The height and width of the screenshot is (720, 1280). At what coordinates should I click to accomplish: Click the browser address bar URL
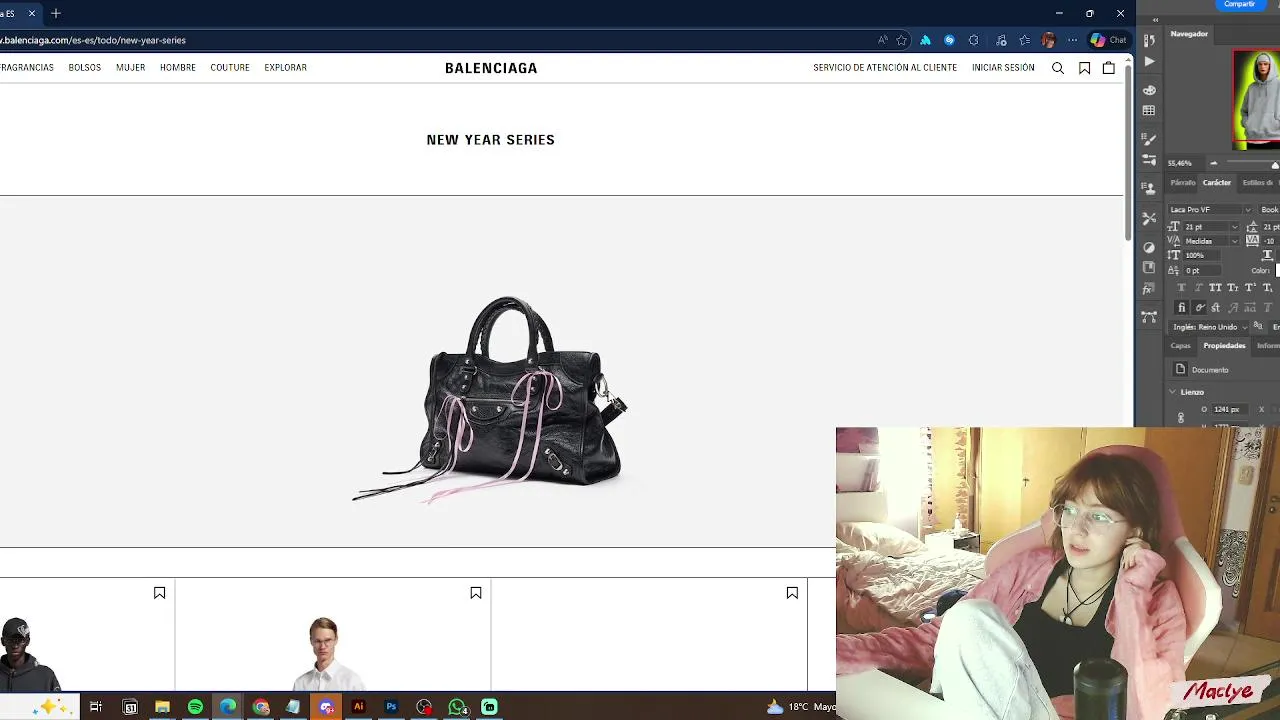tap(93, 40)
